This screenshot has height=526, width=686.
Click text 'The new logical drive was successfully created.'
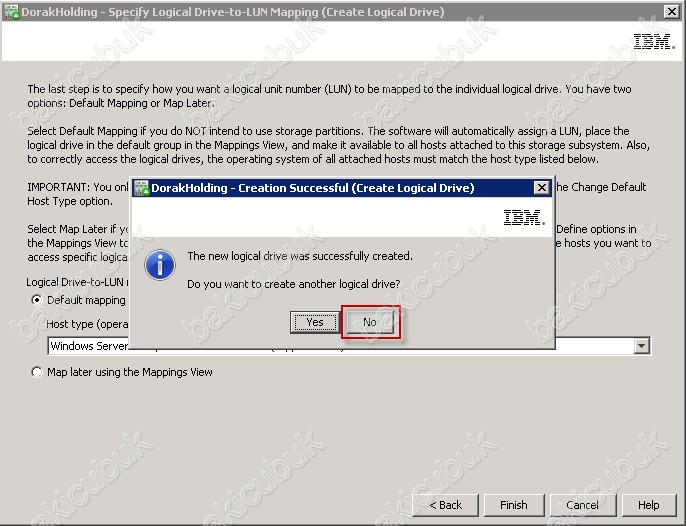click(300, 256)
